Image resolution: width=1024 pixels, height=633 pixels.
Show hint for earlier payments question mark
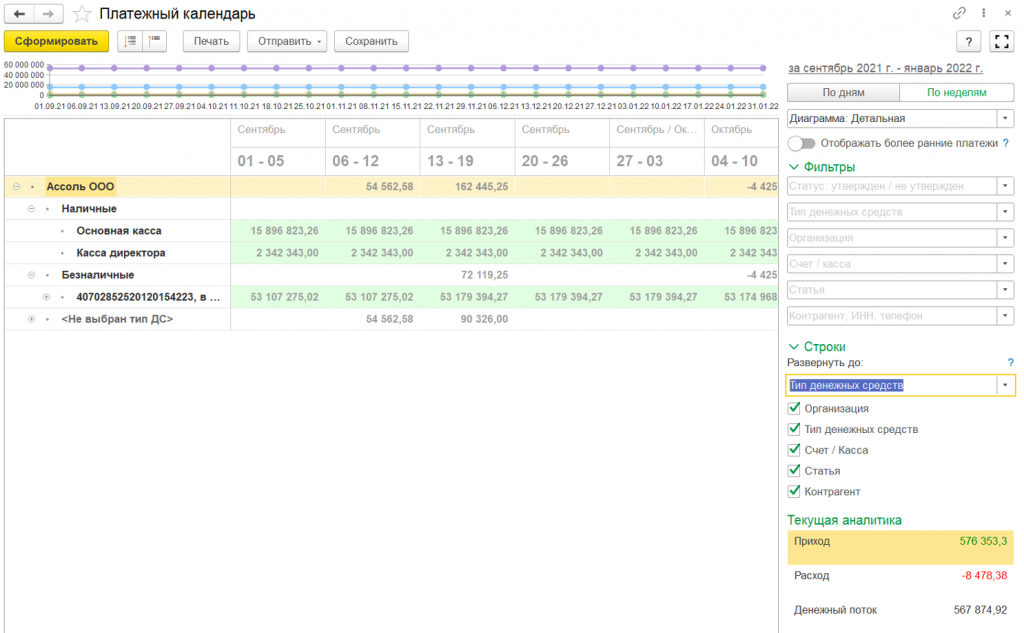[1006, 143]
